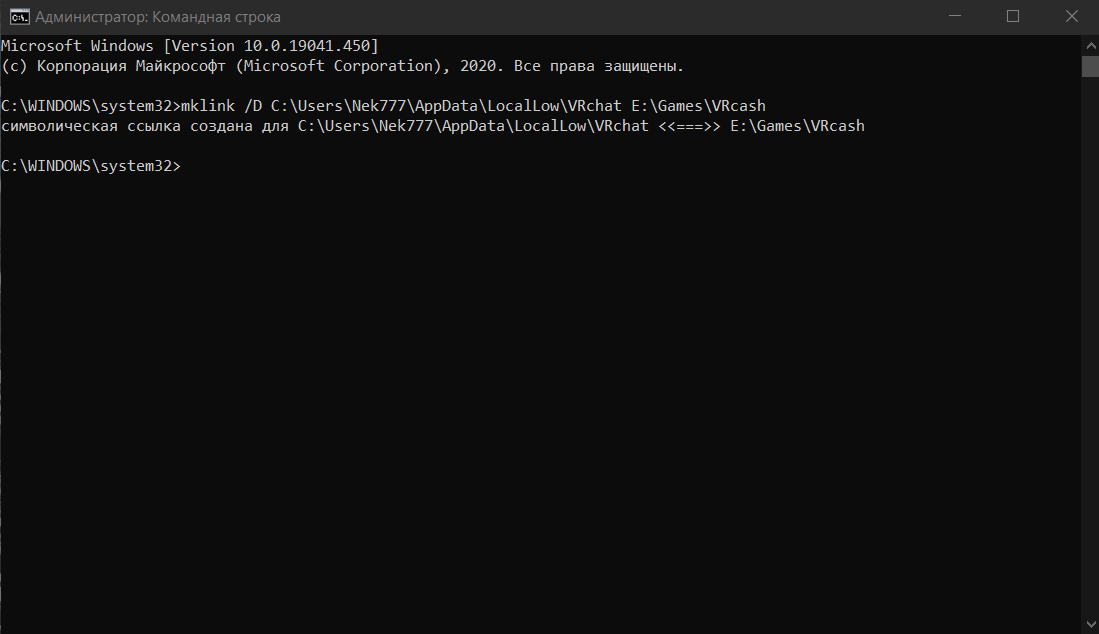Click the scrollbar down arrow

pos(1090,625)
